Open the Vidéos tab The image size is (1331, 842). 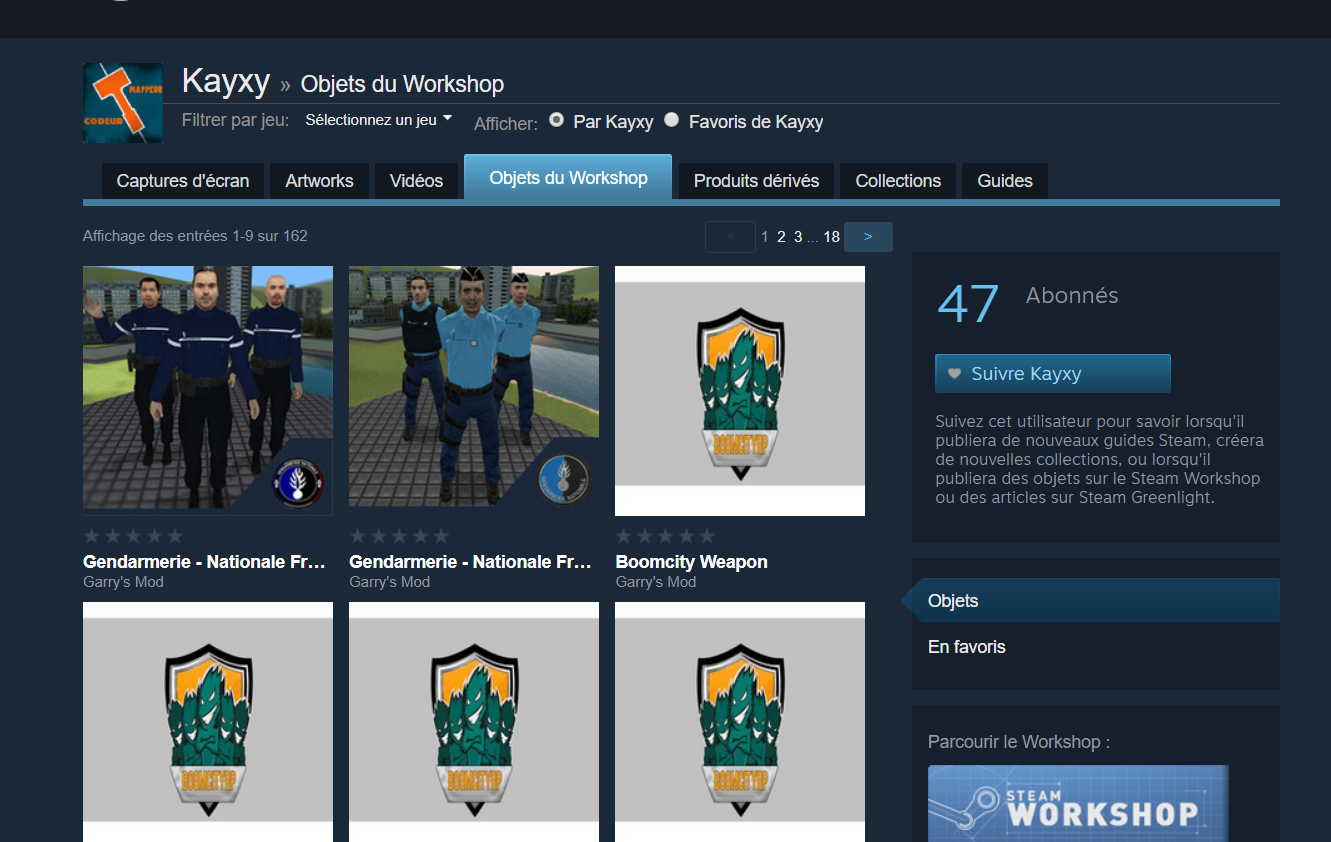(x=416, y=181)
